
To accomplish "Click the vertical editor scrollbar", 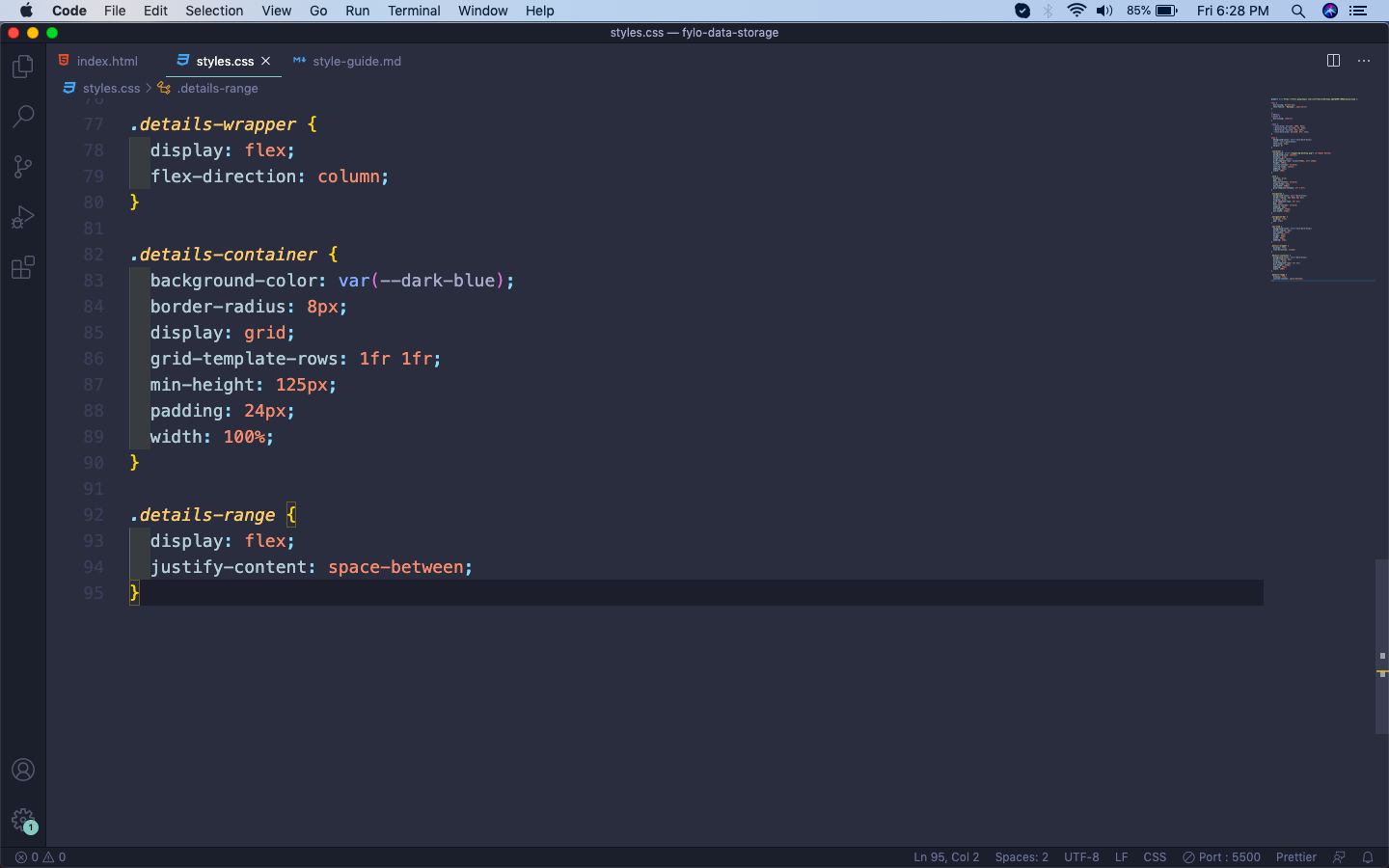I will coord(1382,646).
